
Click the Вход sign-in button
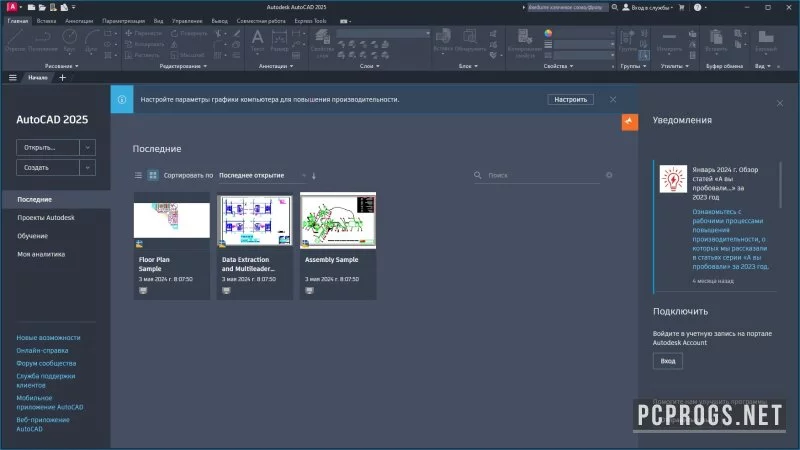668,361
